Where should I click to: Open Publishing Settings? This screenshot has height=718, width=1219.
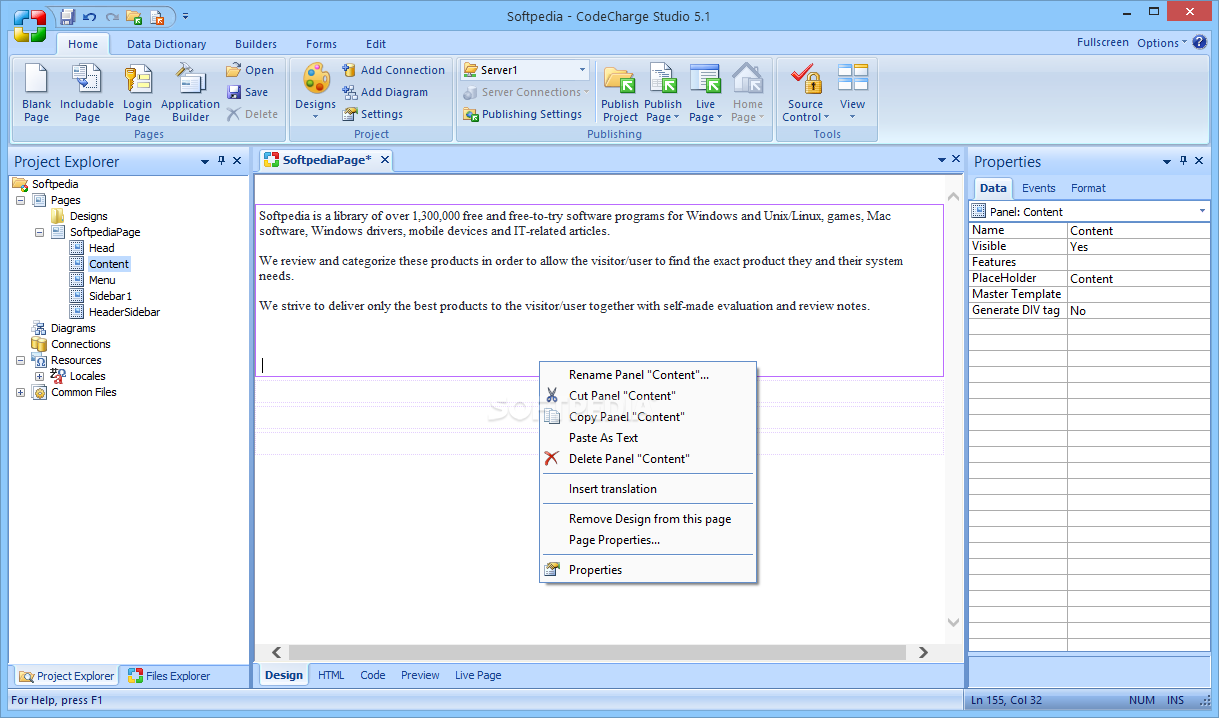pyautogui.click(x=523, y=114)
